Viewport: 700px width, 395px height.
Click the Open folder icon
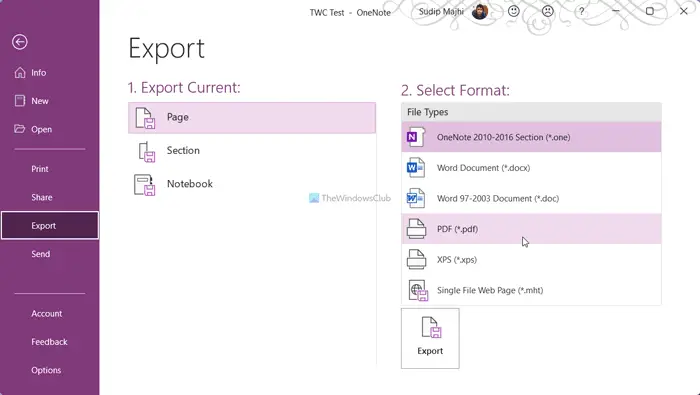point(20,129)
